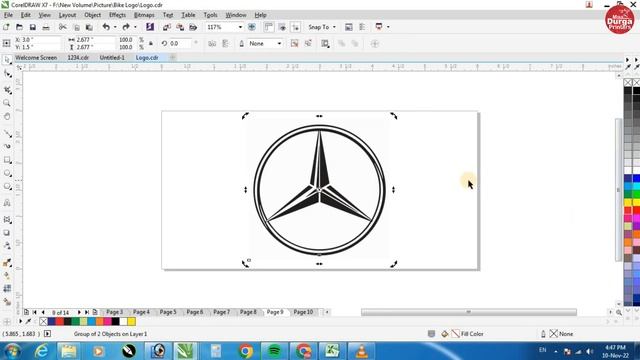Viewport: 640px width, 360px height.
Task: Select the Polygon tool
Action: [7, 187]
